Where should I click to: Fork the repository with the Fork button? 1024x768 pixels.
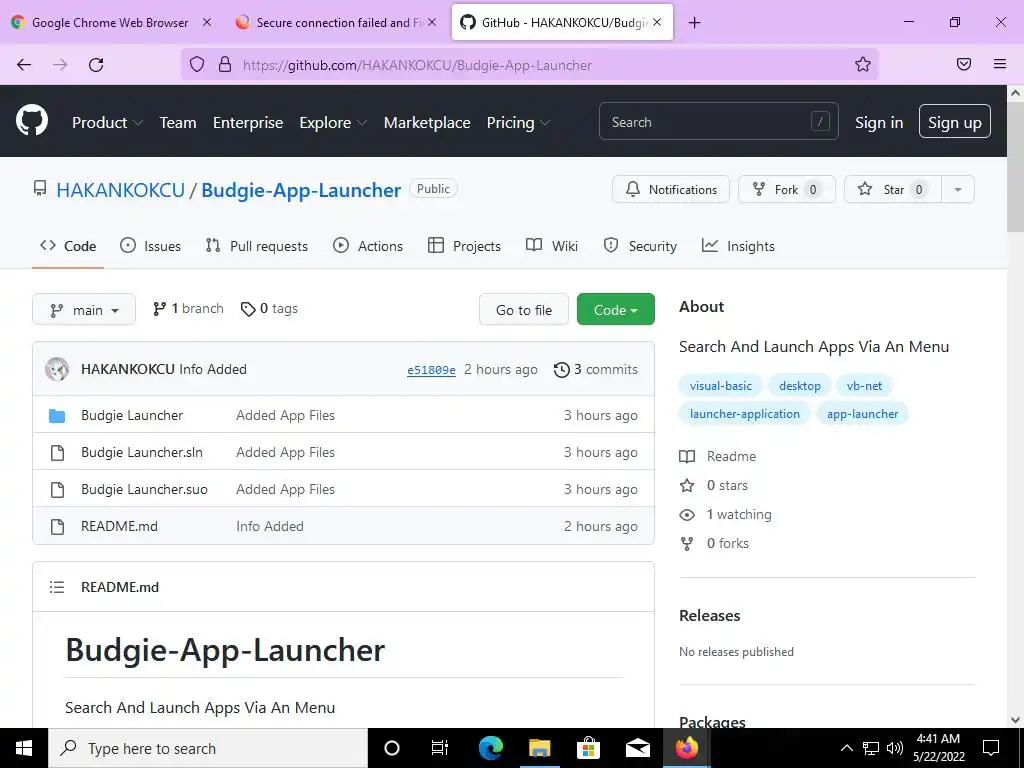click(x=786, y=189)
